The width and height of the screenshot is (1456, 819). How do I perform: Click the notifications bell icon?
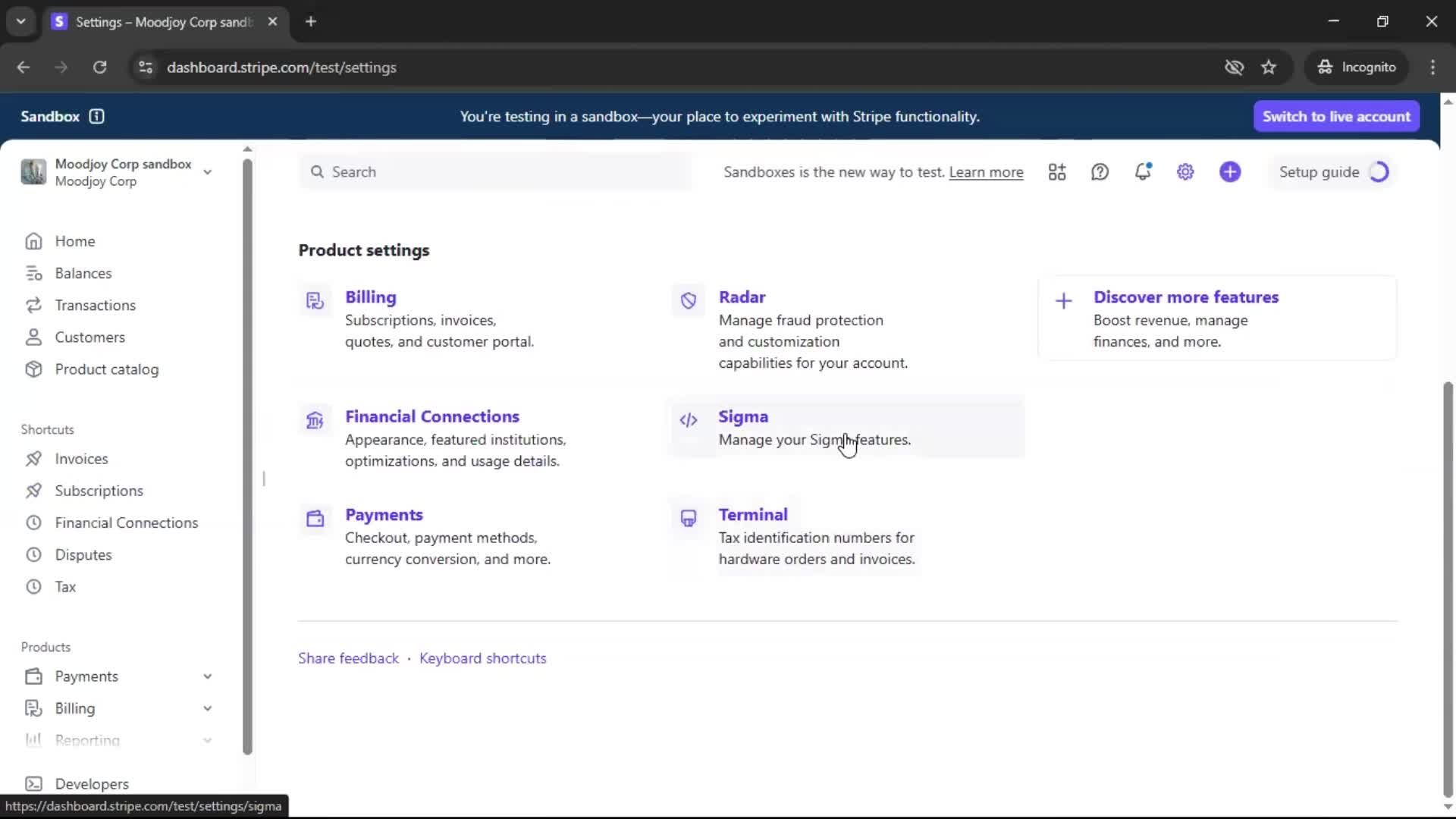pos(1143,172)
